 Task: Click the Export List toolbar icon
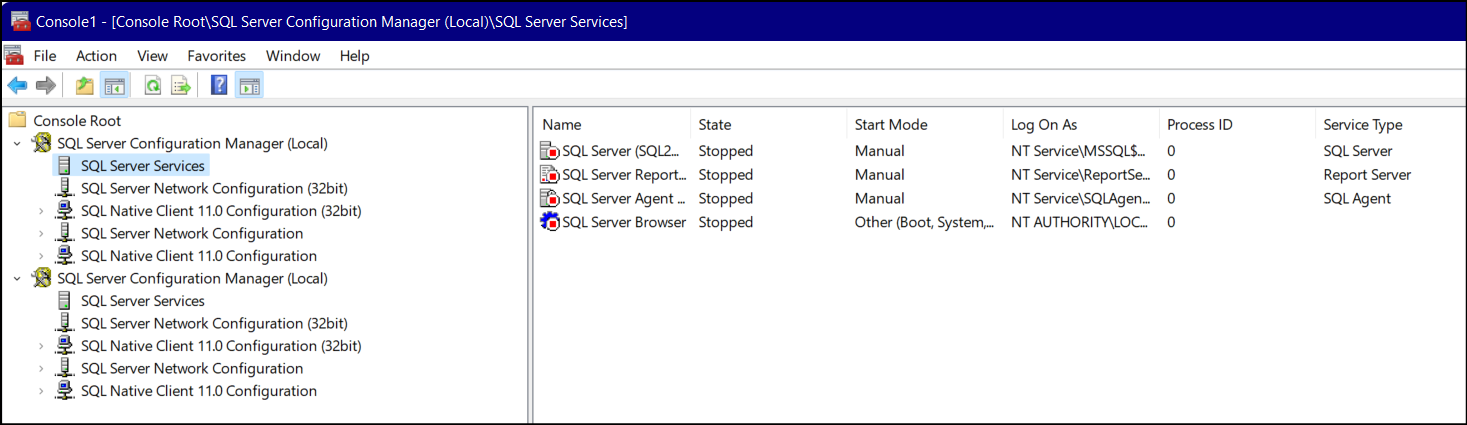[x=181, y=86]
